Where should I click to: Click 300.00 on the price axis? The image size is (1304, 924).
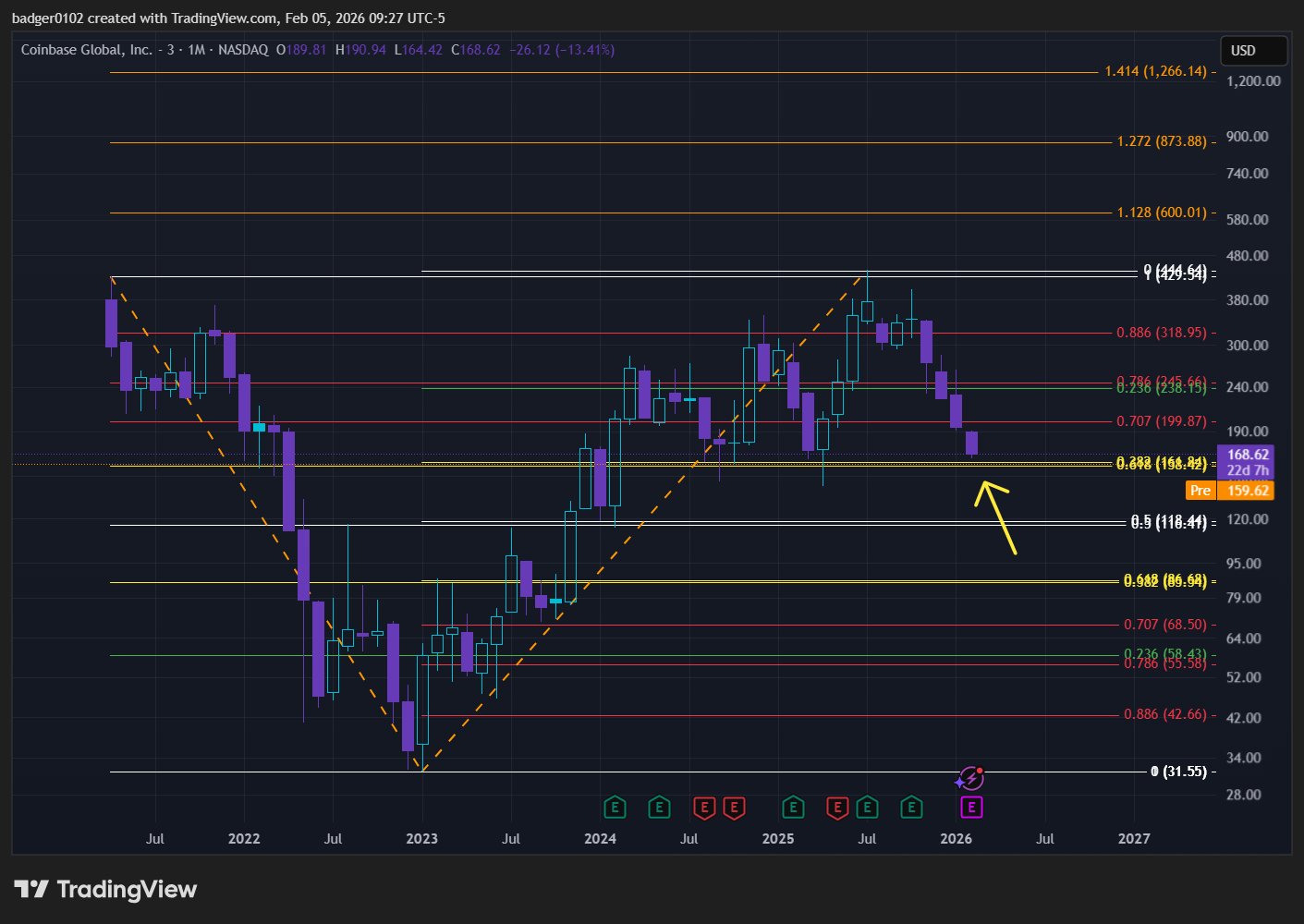point(1247,346)
